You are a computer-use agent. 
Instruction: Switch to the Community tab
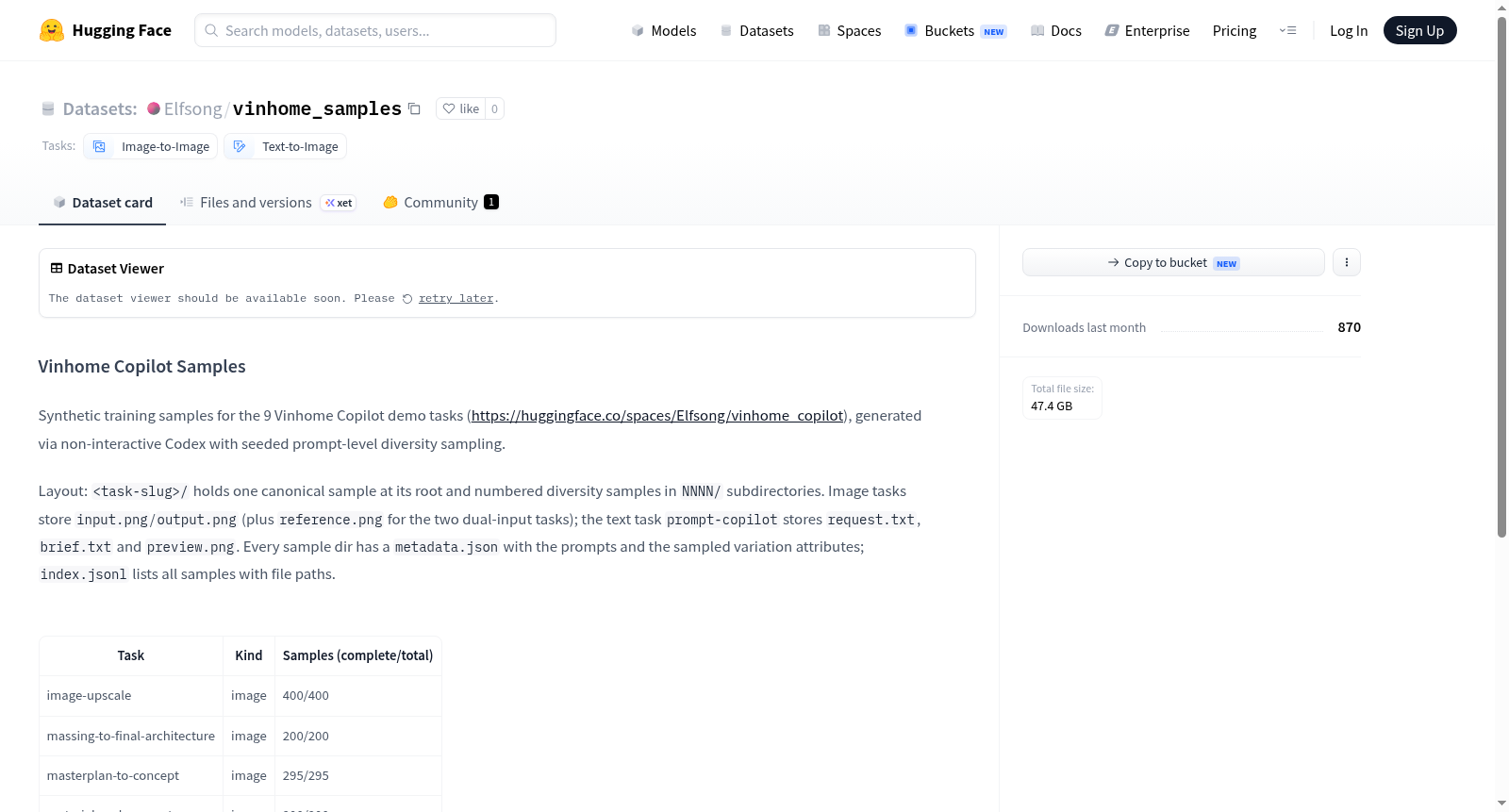point(440,202)
